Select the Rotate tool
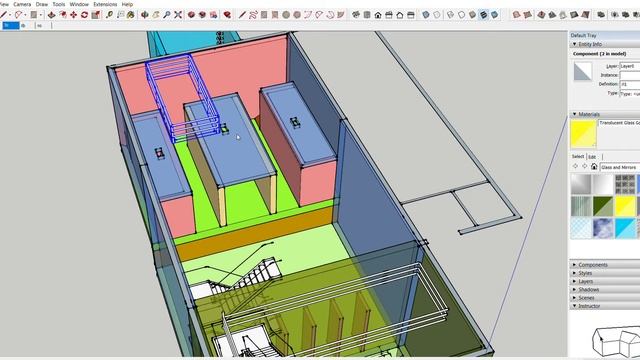640x360 pixels. coord(84,15)
